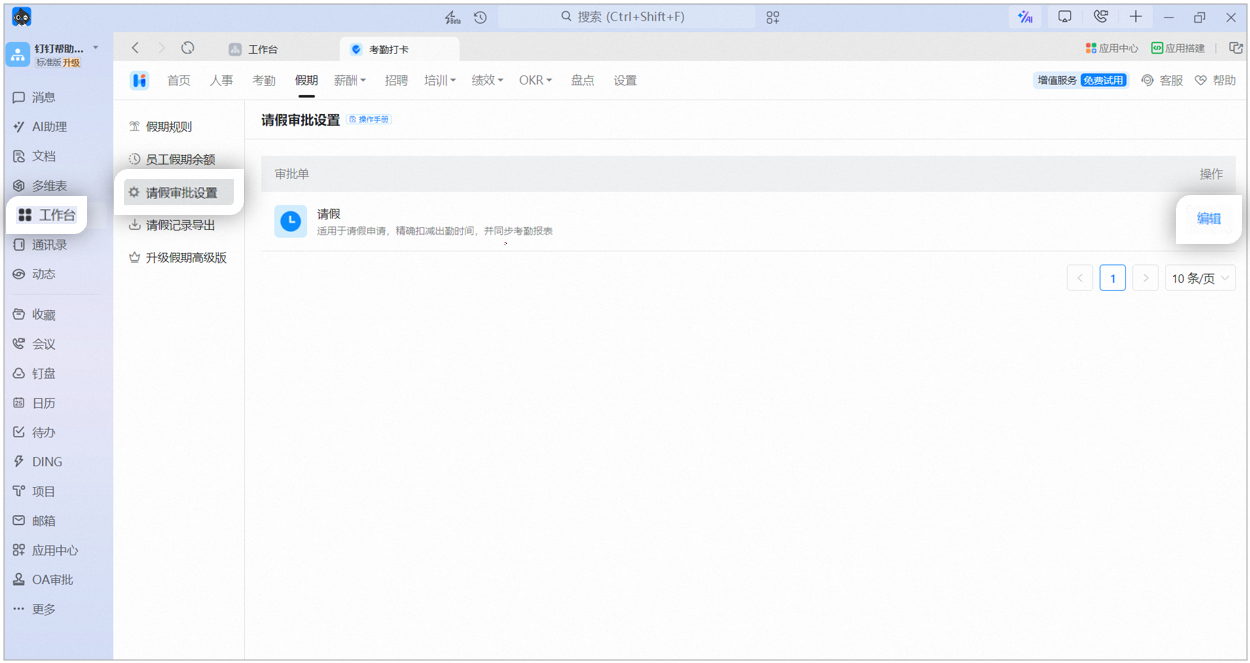The image size is (1250, 663).
Task: Click the 升级 upgrade link
Action: (71, 63)
